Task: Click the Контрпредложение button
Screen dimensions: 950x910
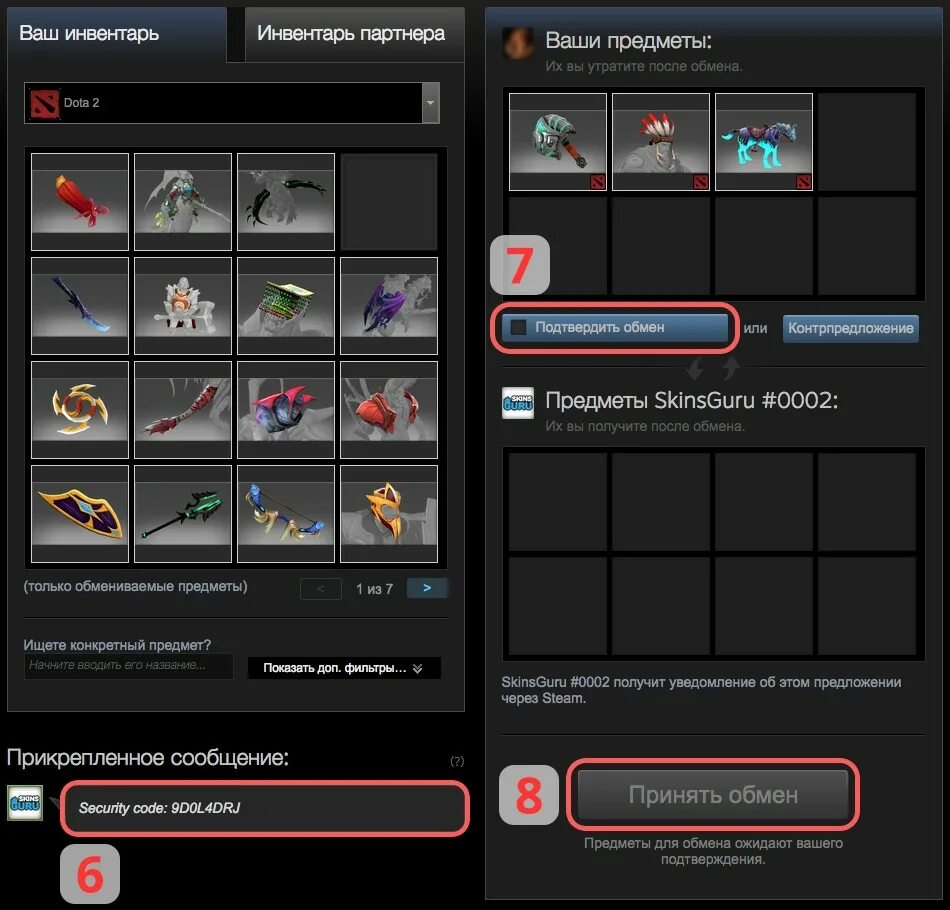Action: pos(851,328)
